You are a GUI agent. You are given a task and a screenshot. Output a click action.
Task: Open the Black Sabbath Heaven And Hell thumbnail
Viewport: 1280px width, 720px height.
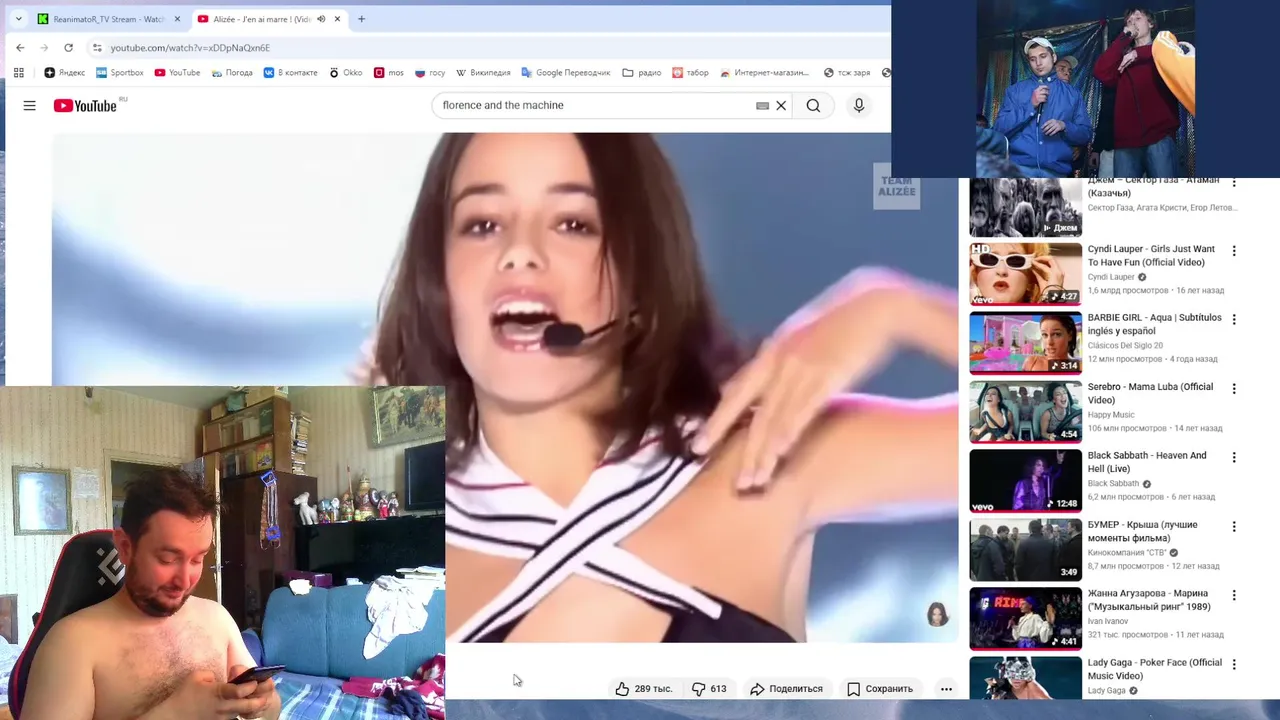coord(1026,481)
